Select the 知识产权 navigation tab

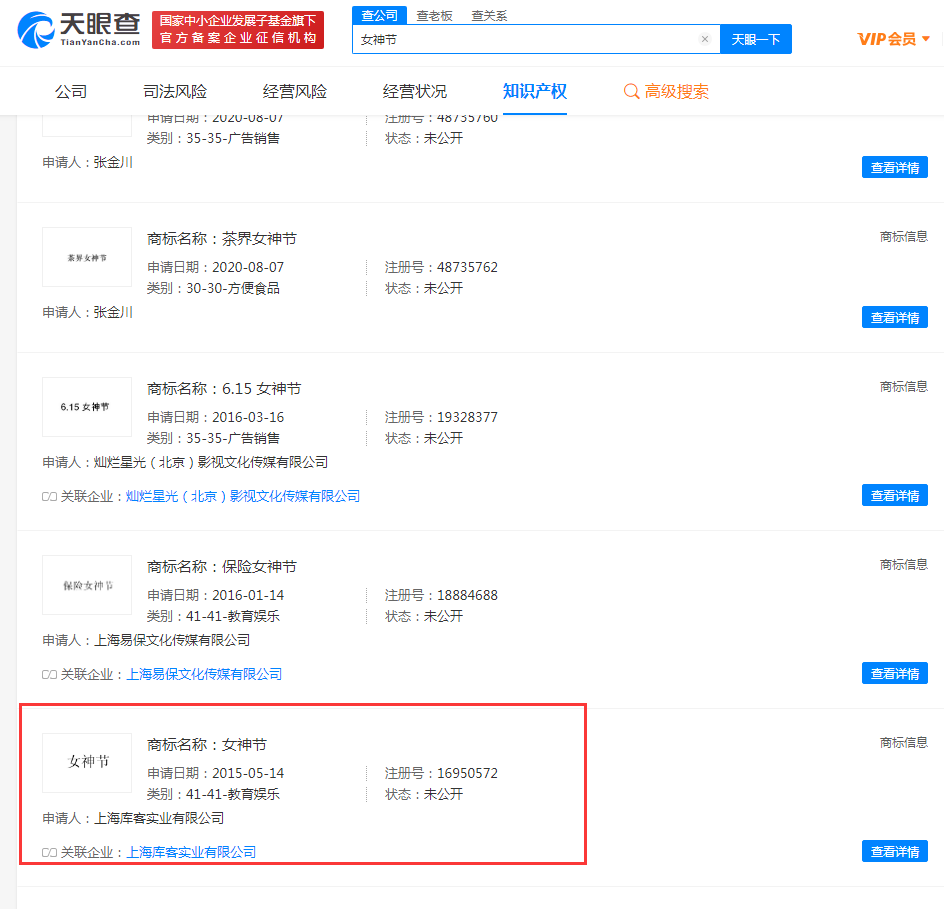[x=536, y=90]
